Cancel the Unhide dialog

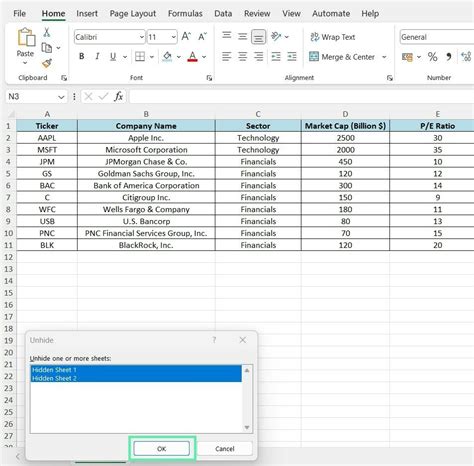225,449
